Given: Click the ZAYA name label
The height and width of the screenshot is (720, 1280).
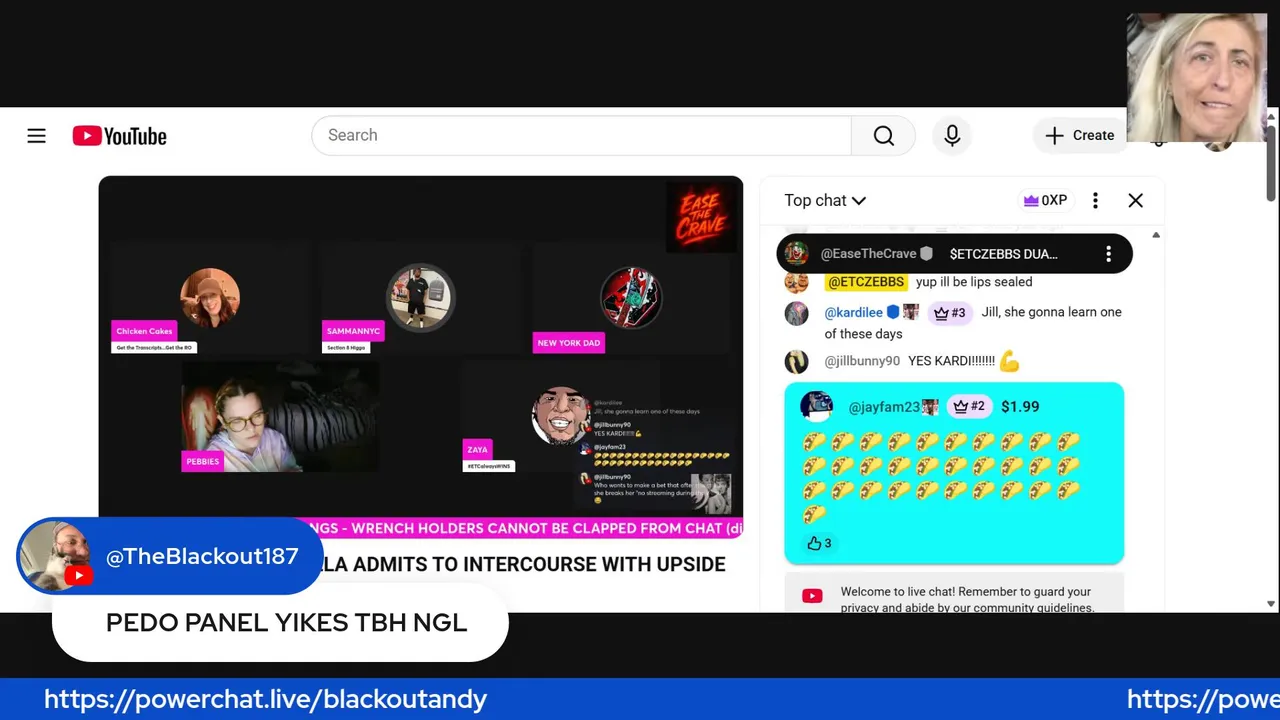Looking at the screenshot, I should (477, 449).
